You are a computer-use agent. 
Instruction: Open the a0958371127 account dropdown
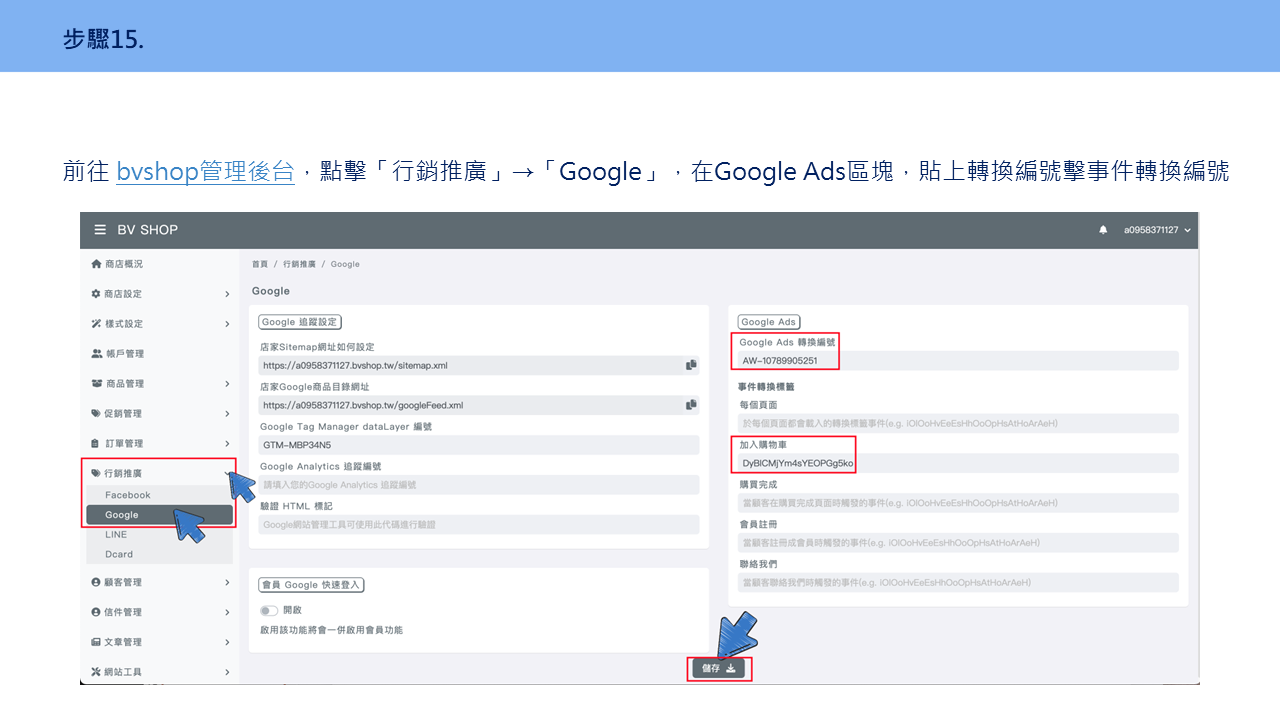1157,230
